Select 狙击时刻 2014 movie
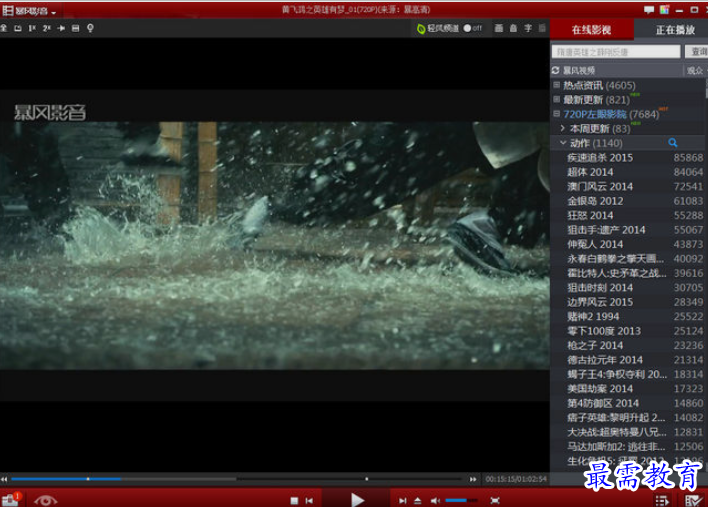Viewport: 708px width, 507px height. tap(600, 288)
